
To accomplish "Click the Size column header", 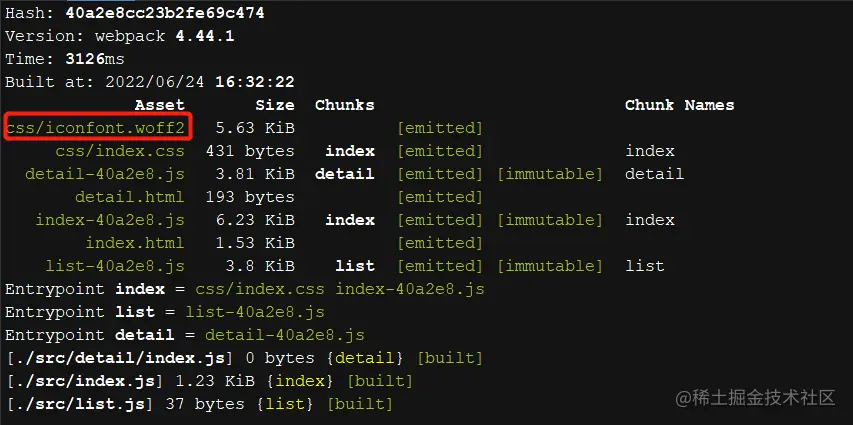I will pyautogui.click(x=275, y=105).
